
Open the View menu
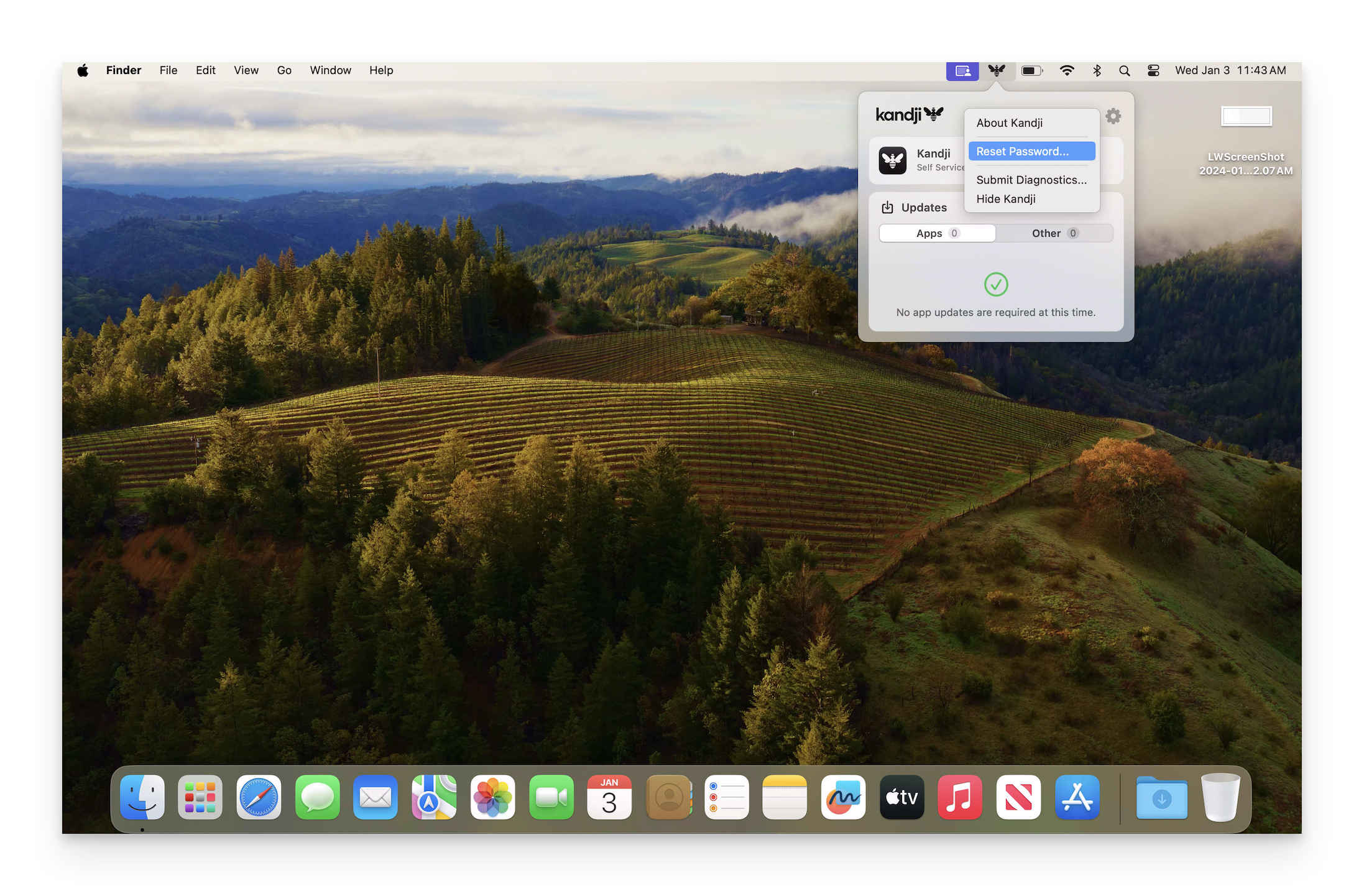coord(246,70)
